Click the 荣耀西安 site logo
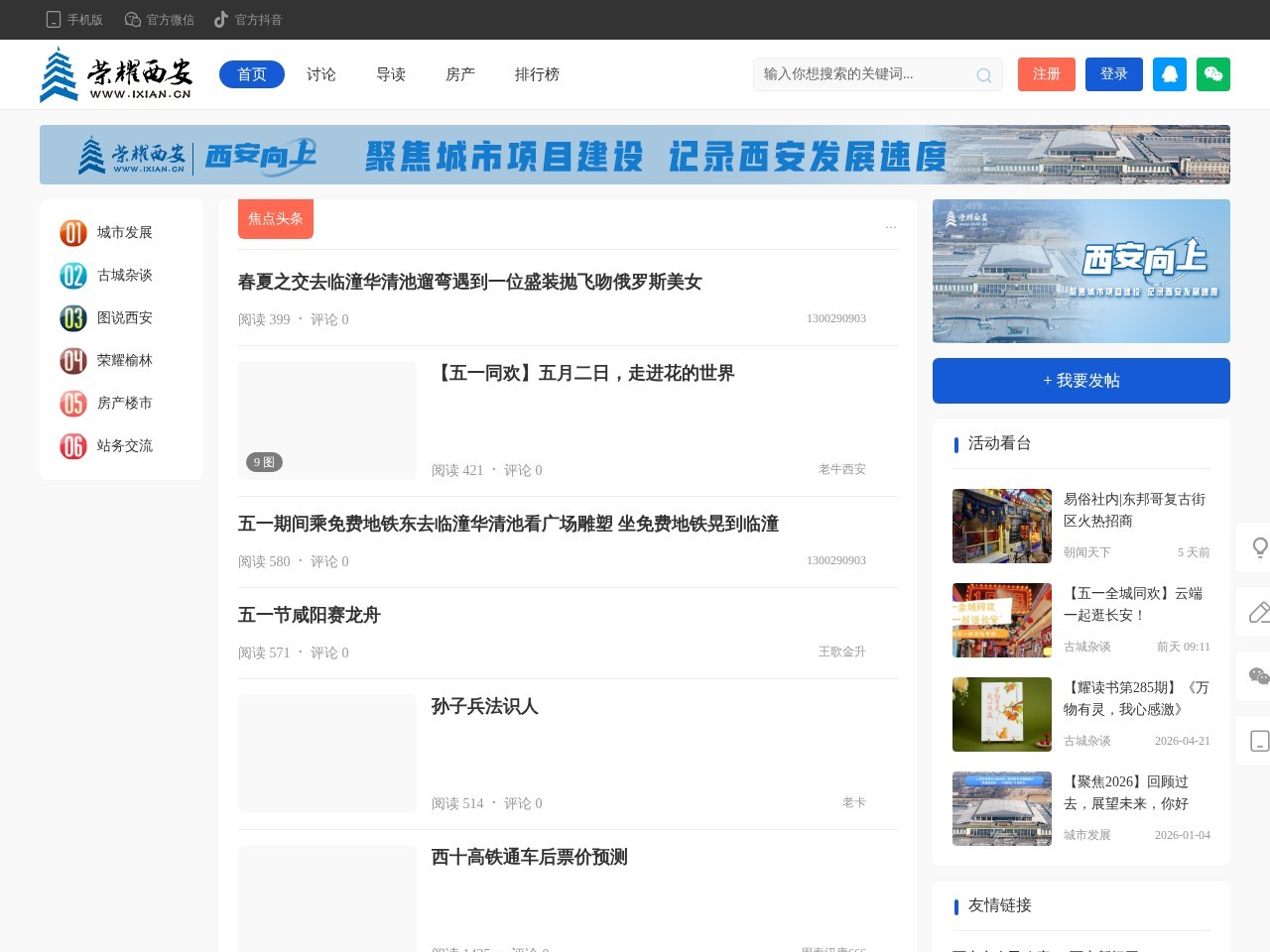The image size is (1270, 952). pyautogui.click(x=115, y=74)
